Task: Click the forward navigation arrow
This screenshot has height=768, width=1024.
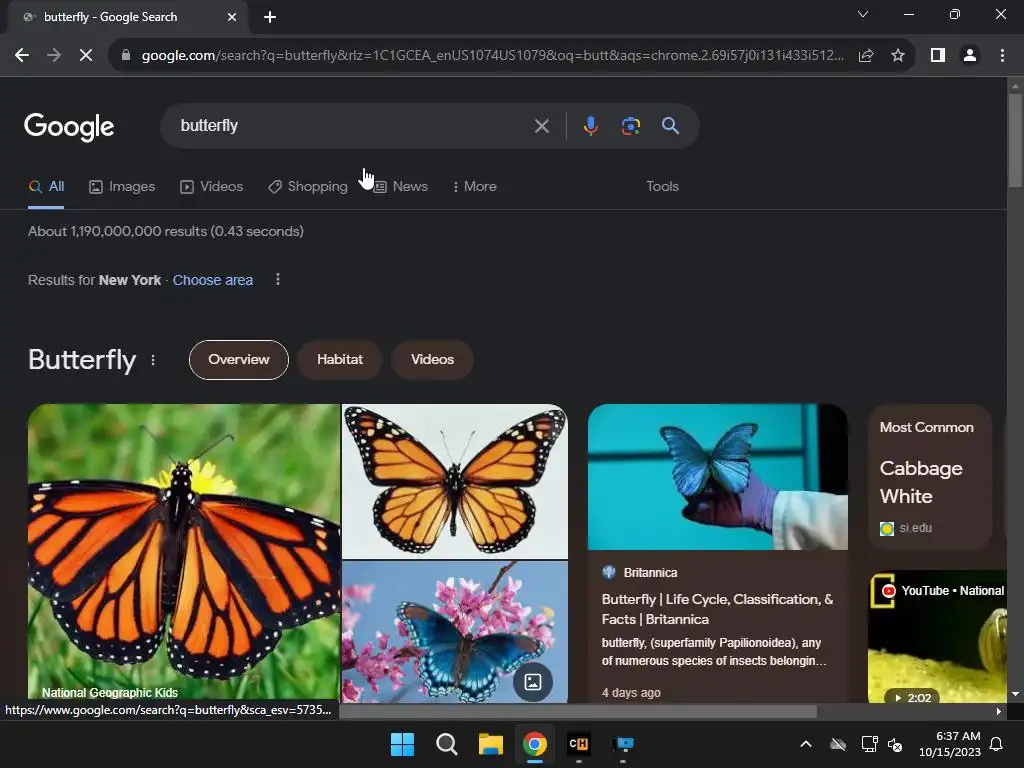Action: [x=54, y=56]
